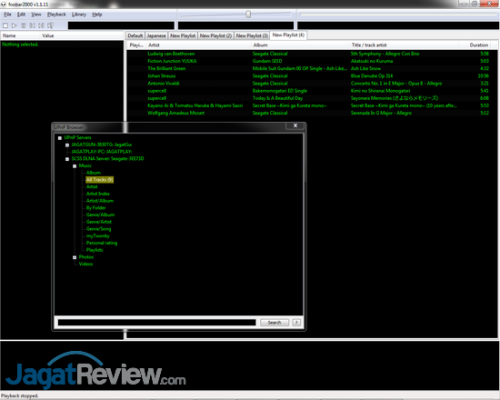Pause playback using the Pause icon
The image size is (500, 400).
(23, 25)
